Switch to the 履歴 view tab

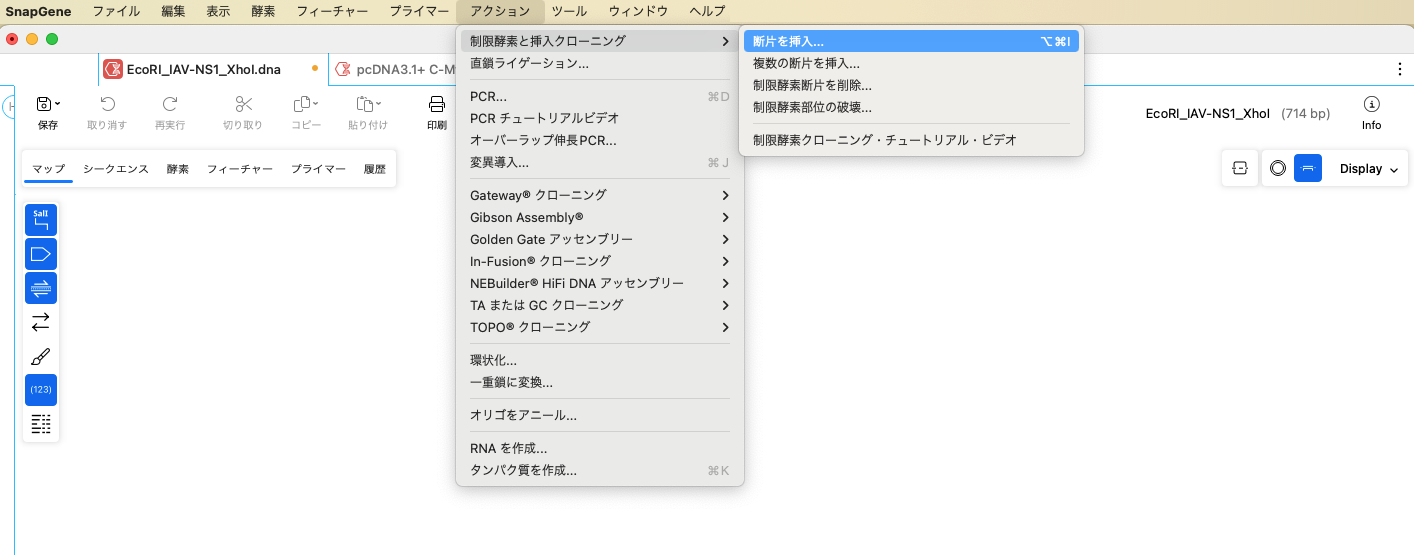pyautogui.click(x=374, y=169)
